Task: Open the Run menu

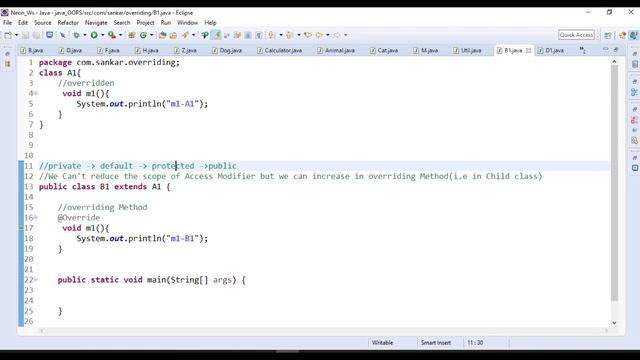Action: pos(166,23)
